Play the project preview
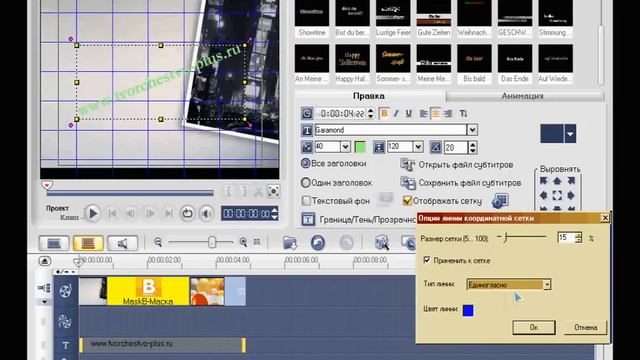Screen dimensions: 640x360 (x=93, y=213)
